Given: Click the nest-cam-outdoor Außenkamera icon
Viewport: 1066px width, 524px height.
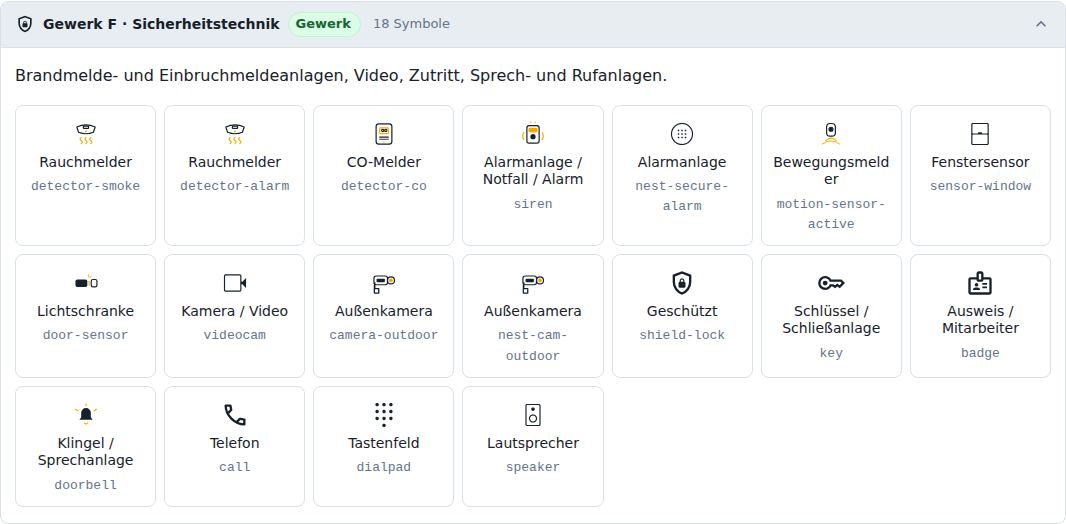Looking at the screenshot, I should click(533, 283).
